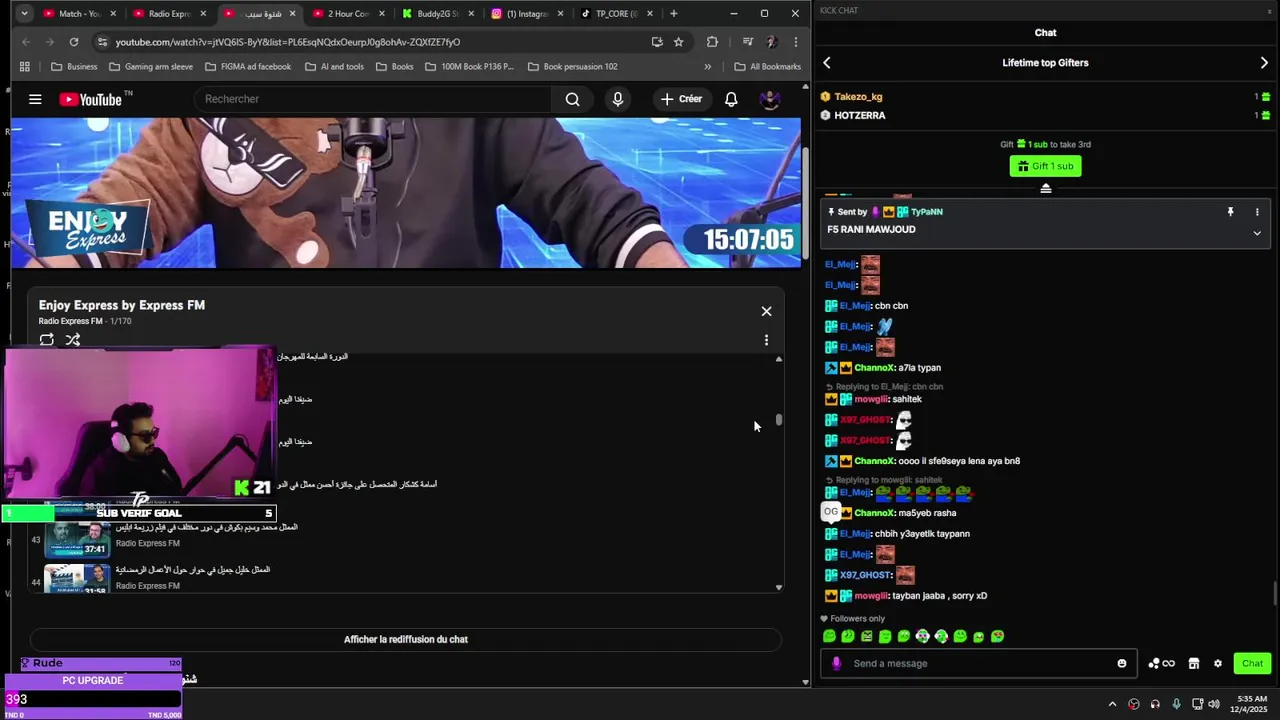Open Kick chat settings gear
Screen dimensions: 1280x720
click(1217, 663)
